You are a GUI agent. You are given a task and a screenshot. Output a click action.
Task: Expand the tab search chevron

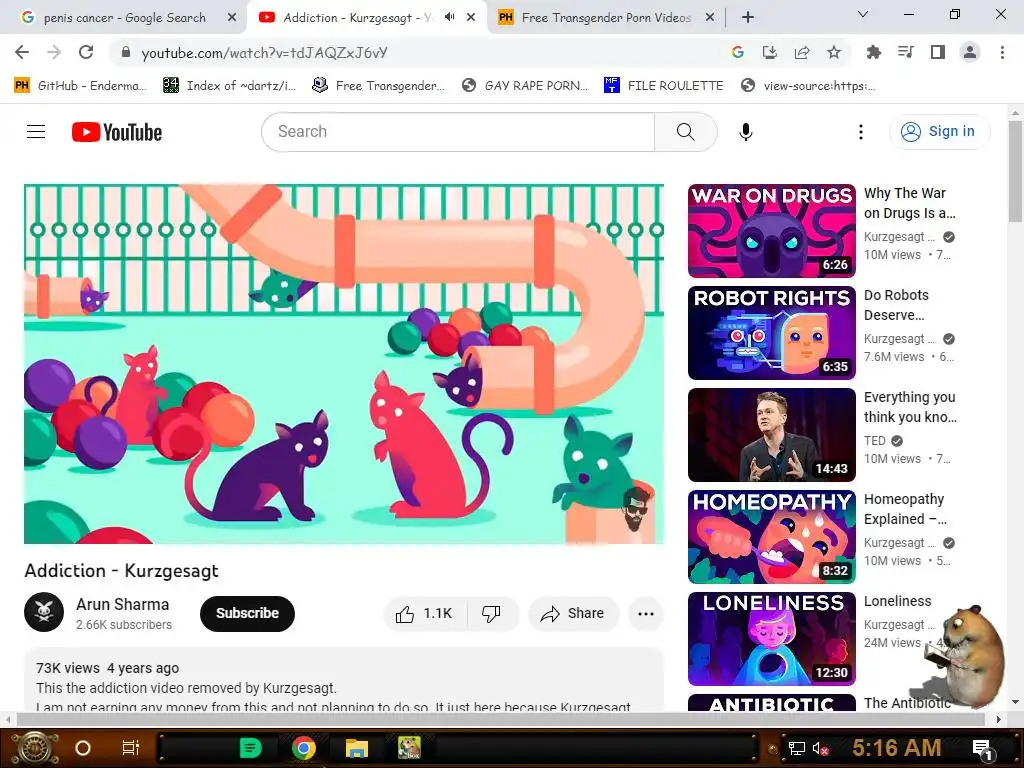(x=862, y=14)
